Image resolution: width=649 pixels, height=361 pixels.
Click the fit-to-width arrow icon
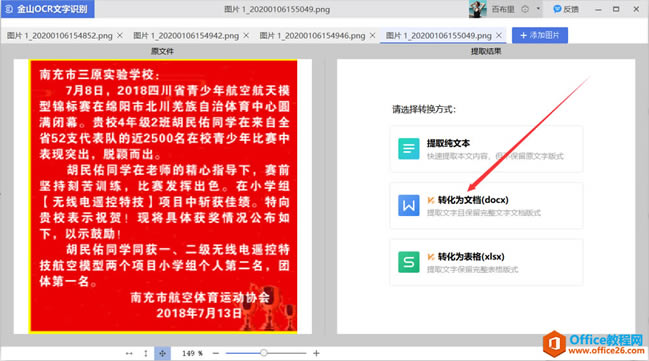(x=129, y=353)
